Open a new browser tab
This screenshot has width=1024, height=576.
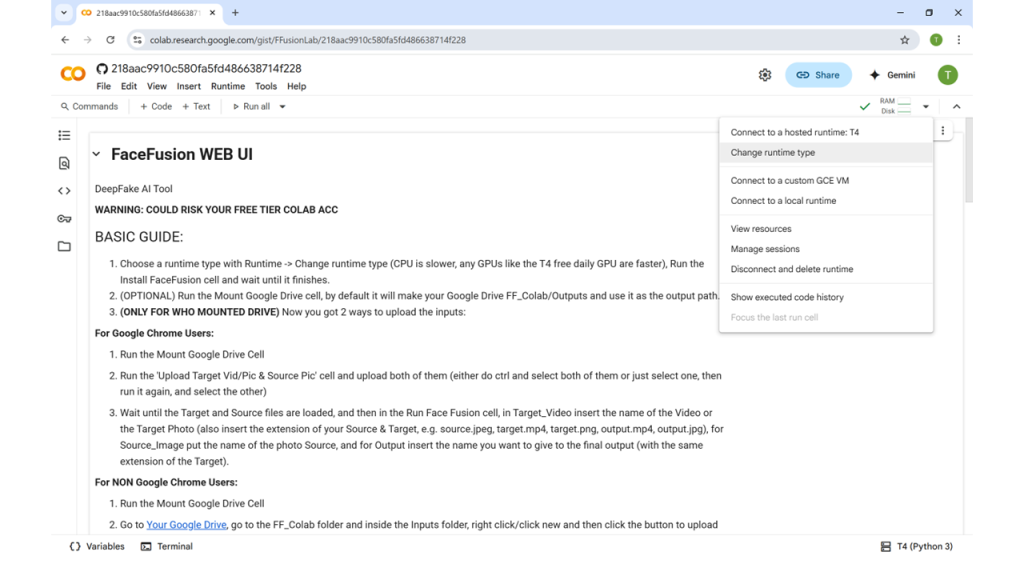point(235,12)
